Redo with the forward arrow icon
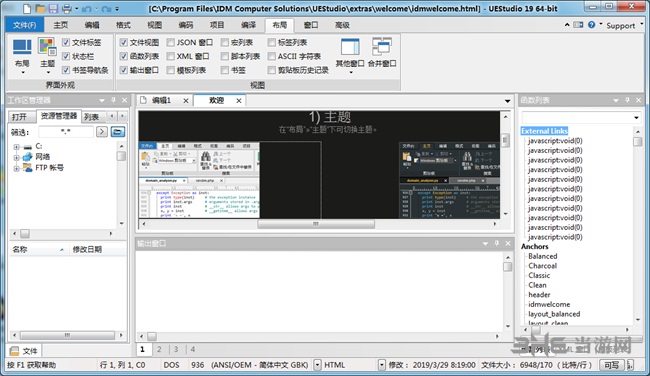Screen dimensions: 650x376 (107, 9)
